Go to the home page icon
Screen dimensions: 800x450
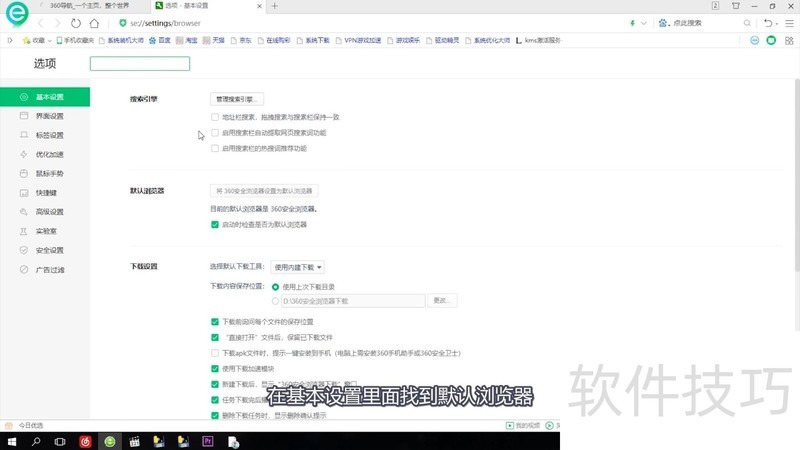(x=94, y=23)
